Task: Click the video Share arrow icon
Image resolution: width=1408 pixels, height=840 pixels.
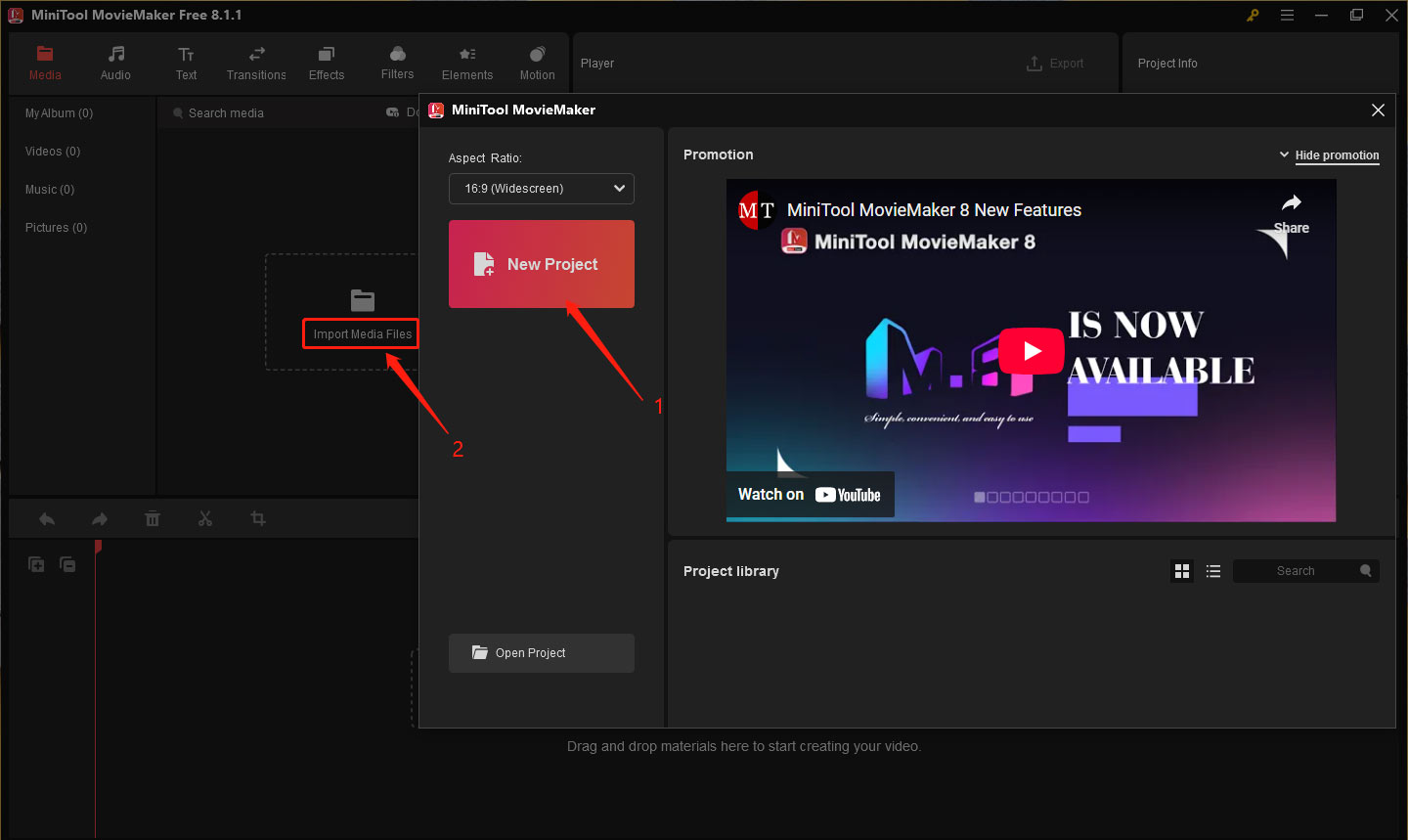Action: tap(1292, 203)
